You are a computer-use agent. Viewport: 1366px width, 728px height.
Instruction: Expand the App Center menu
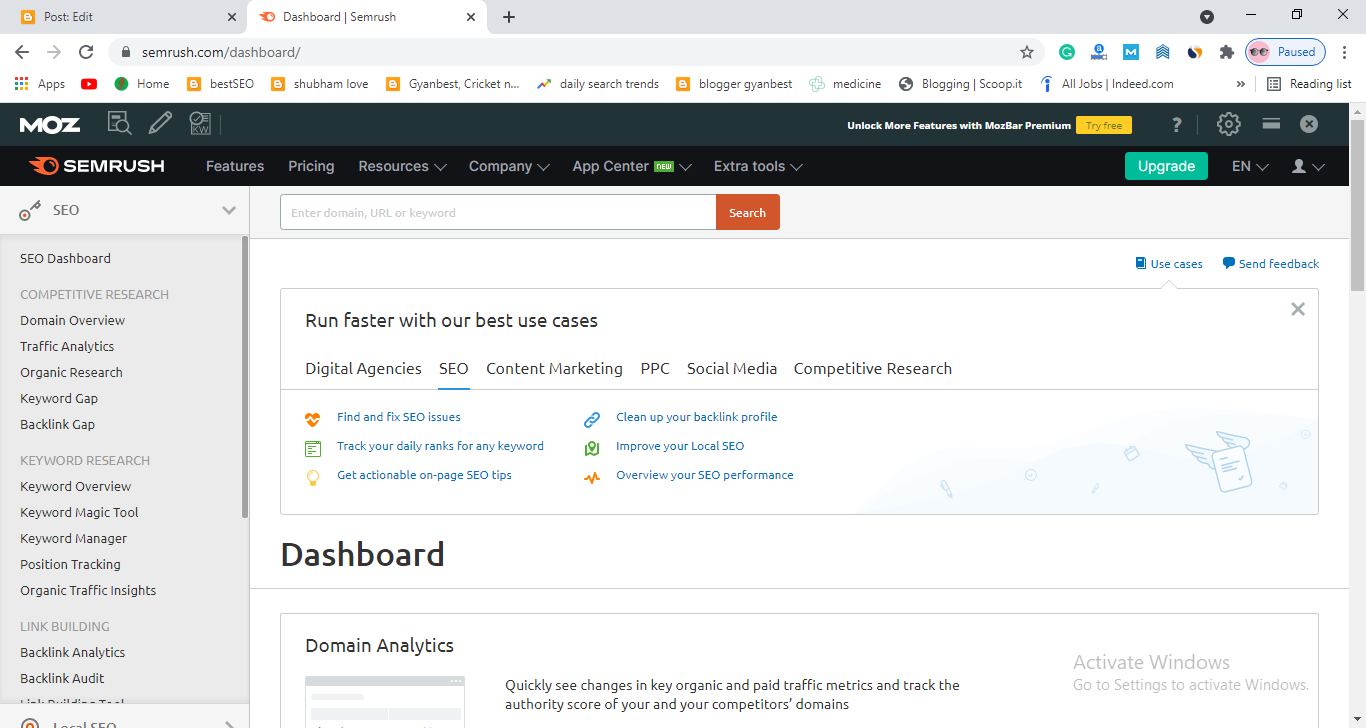pyautogui.click(x=632, y=166)
